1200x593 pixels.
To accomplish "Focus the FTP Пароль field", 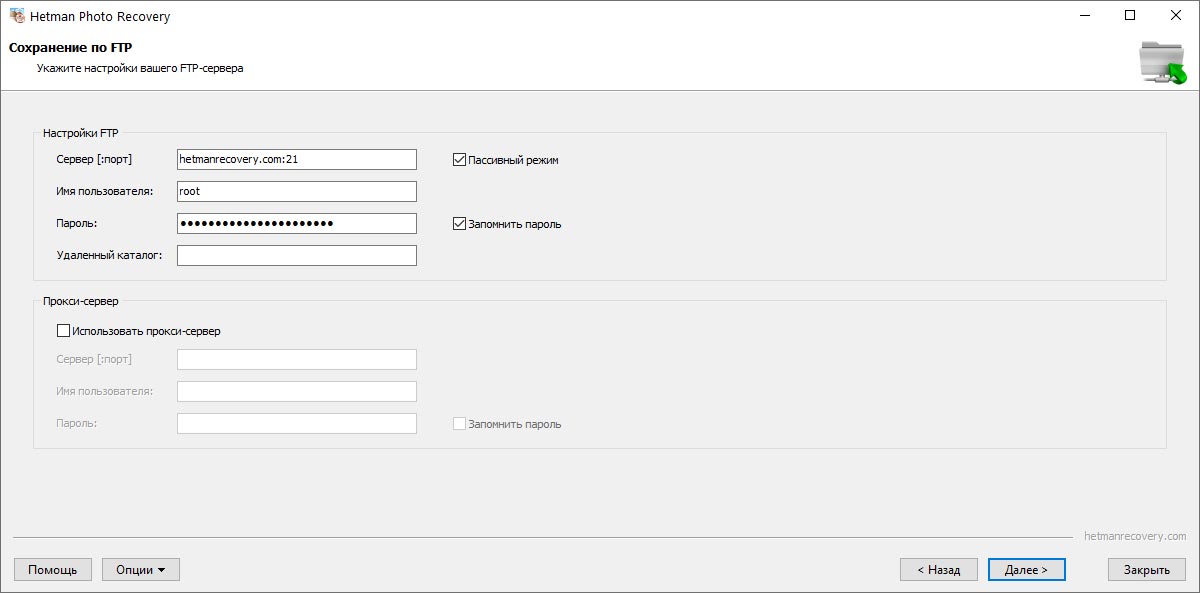I will click(296, 223).
